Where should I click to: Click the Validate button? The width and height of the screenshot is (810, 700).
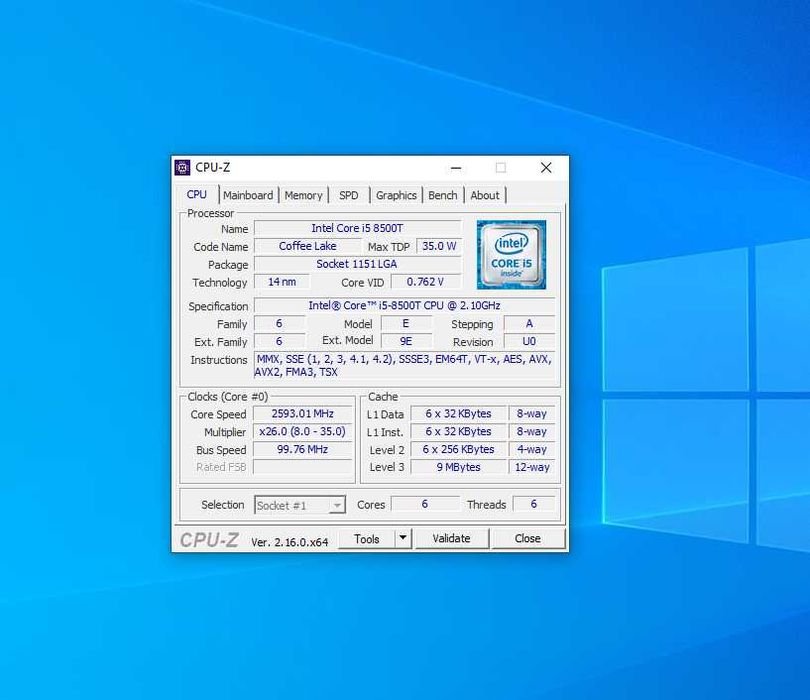[451, 538]
